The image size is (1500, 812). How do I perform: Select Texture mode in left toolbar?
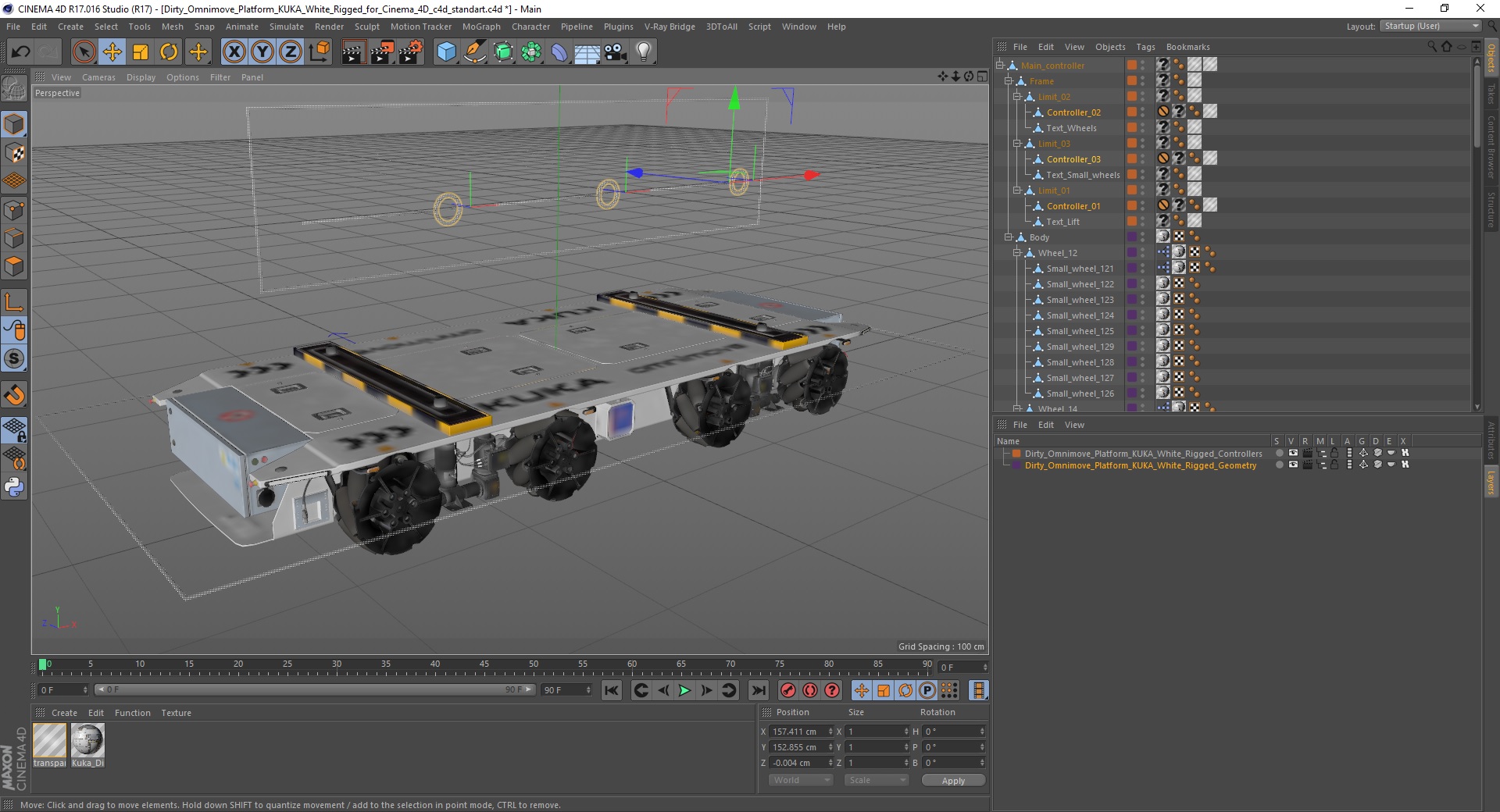(x=14, y=153)
